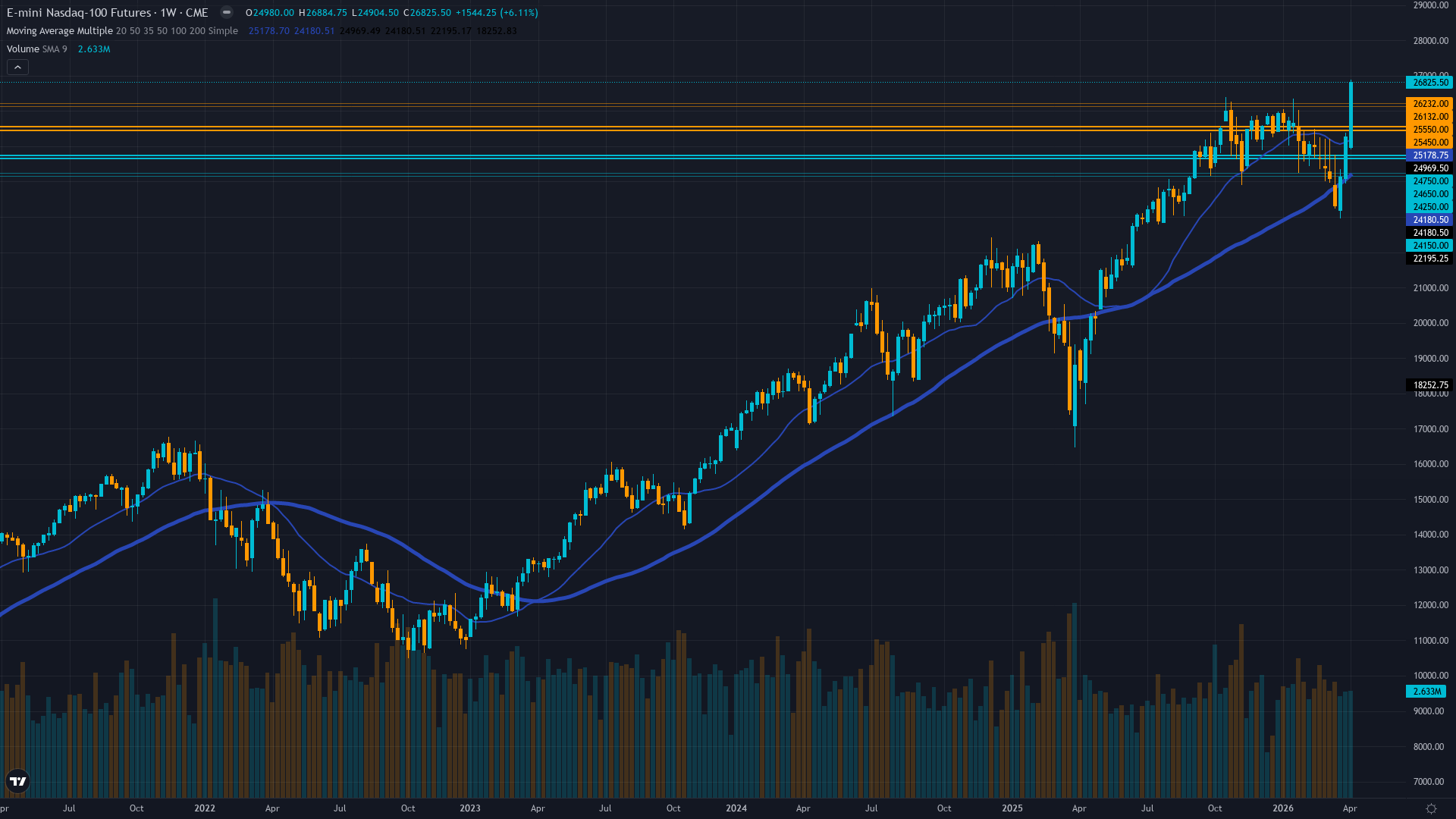This screenshot has height=819, width=1456.
Task: Click the 12000.00 price scale label
Action: (x=1430, y=605)
